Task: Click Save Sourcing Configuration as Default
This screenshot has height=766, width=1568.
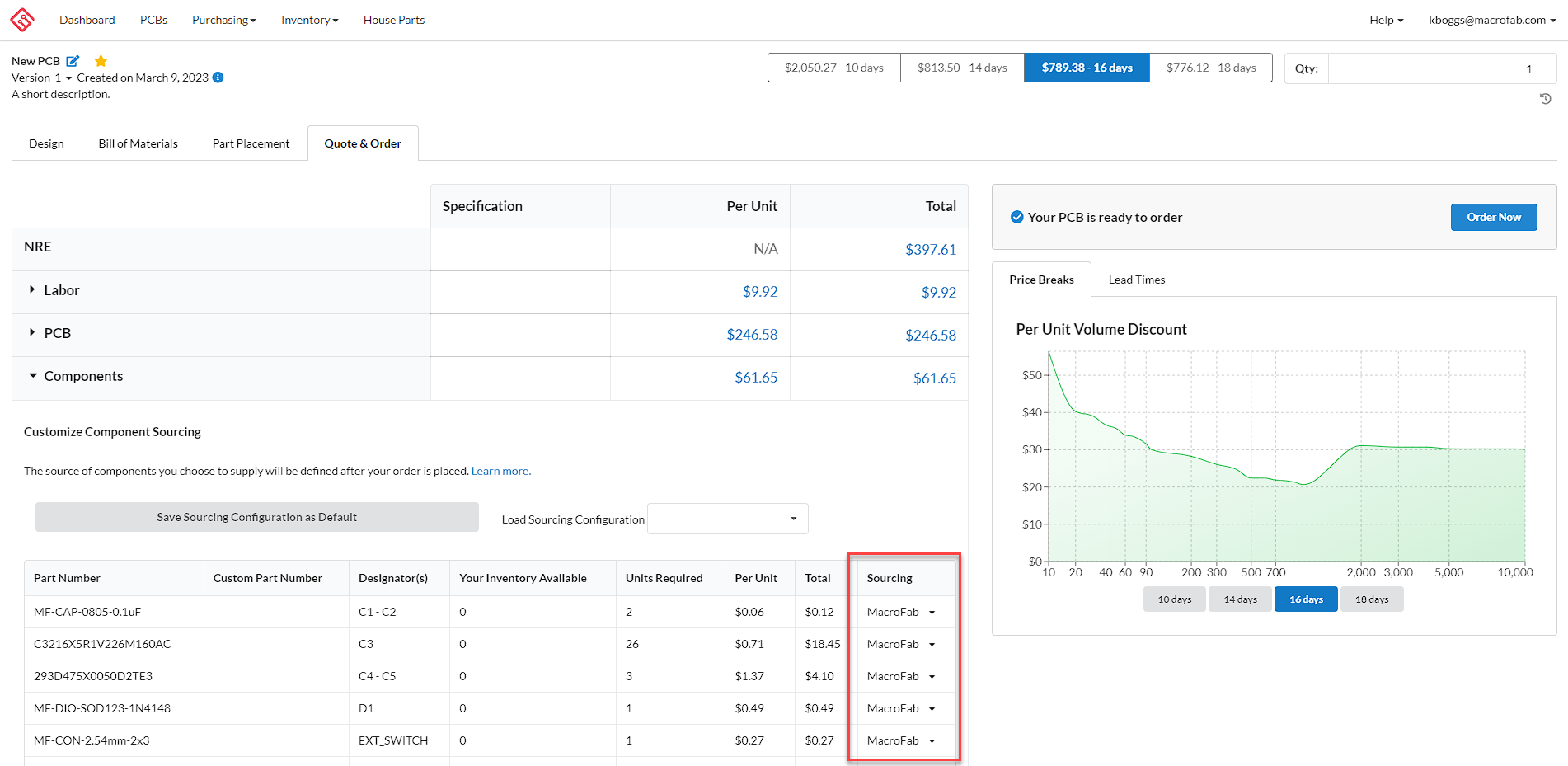Action: (257, 517)
